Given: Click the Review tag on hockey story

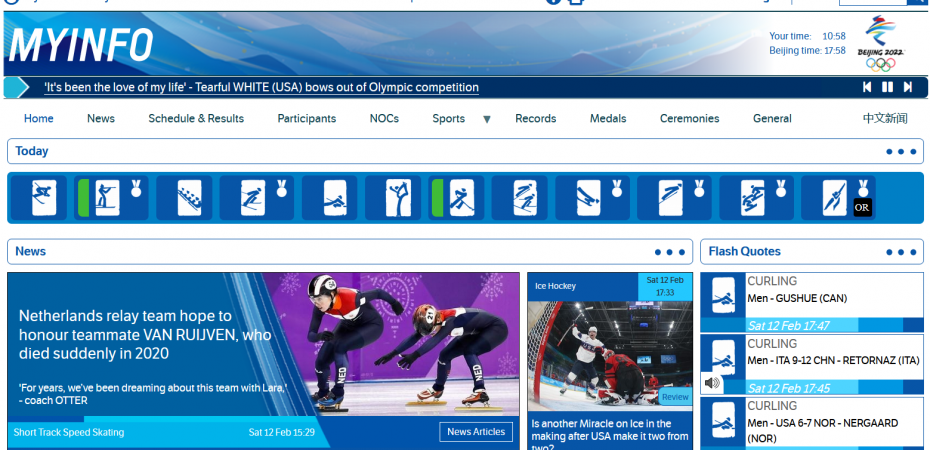Looking at the screenshot, I should coord(675,397).
